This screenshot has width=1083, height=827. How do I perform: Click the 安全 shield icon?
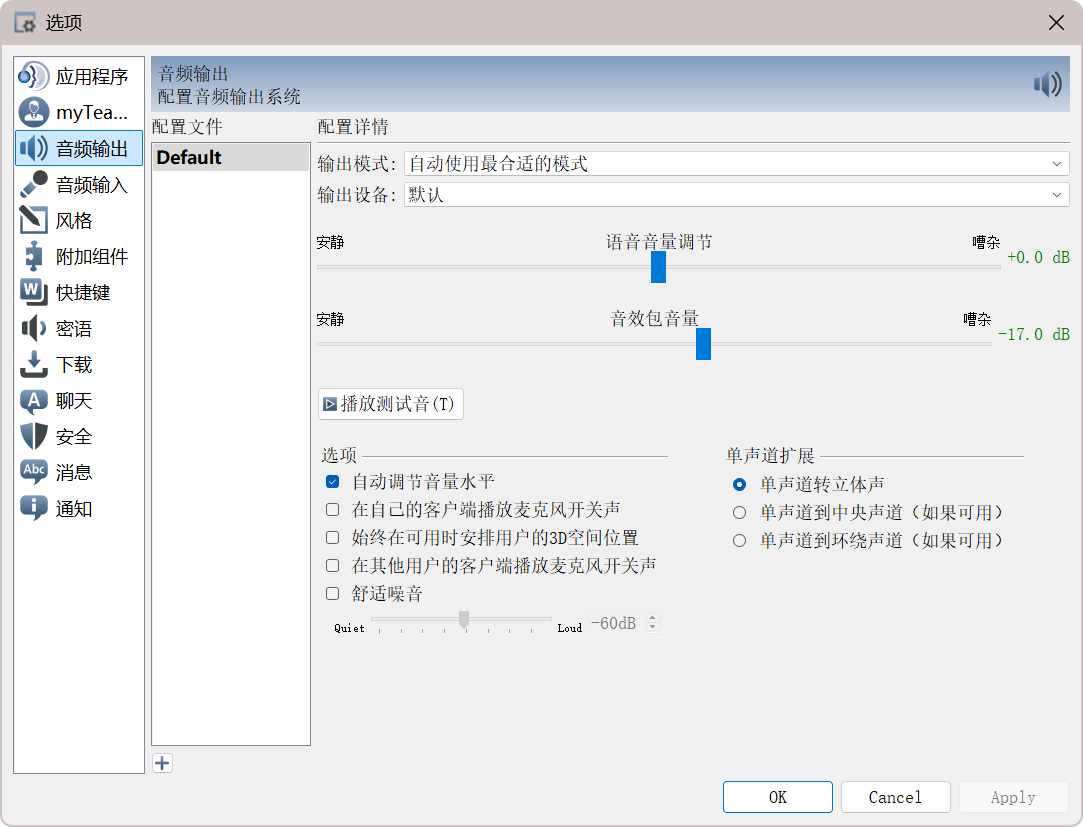pos(34,437)
